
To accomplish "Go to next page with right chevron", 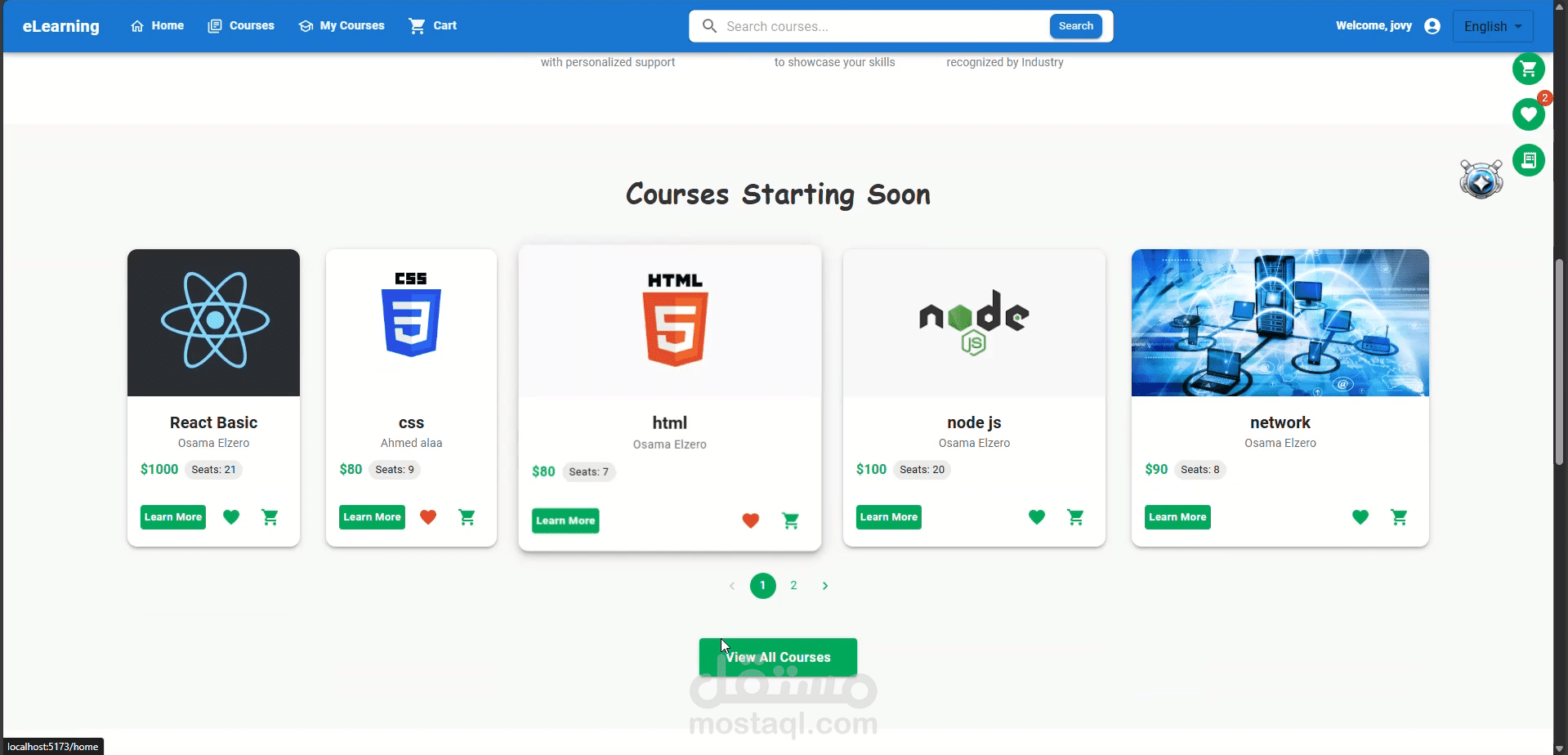I will (x=824, y=585).
